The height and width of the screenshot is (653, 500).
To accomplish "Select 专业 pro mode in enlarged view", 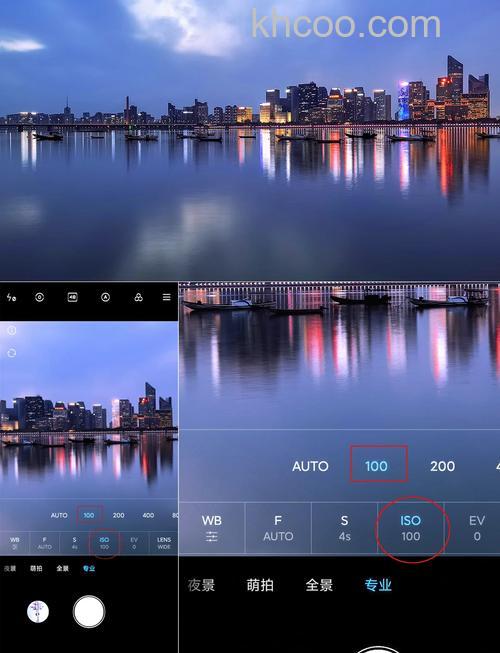I will click(378, 585).
